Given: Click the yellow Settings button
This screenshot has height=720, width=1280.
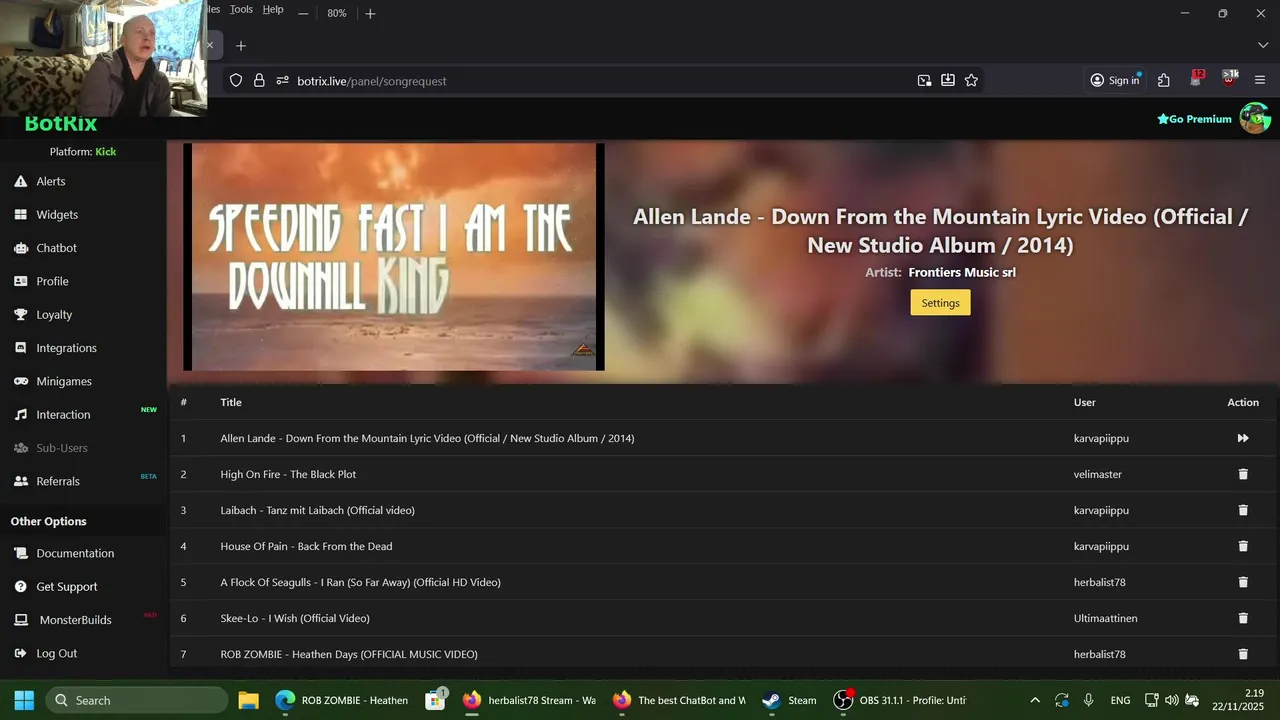Looking at the screenshot, I should (940, 303).
